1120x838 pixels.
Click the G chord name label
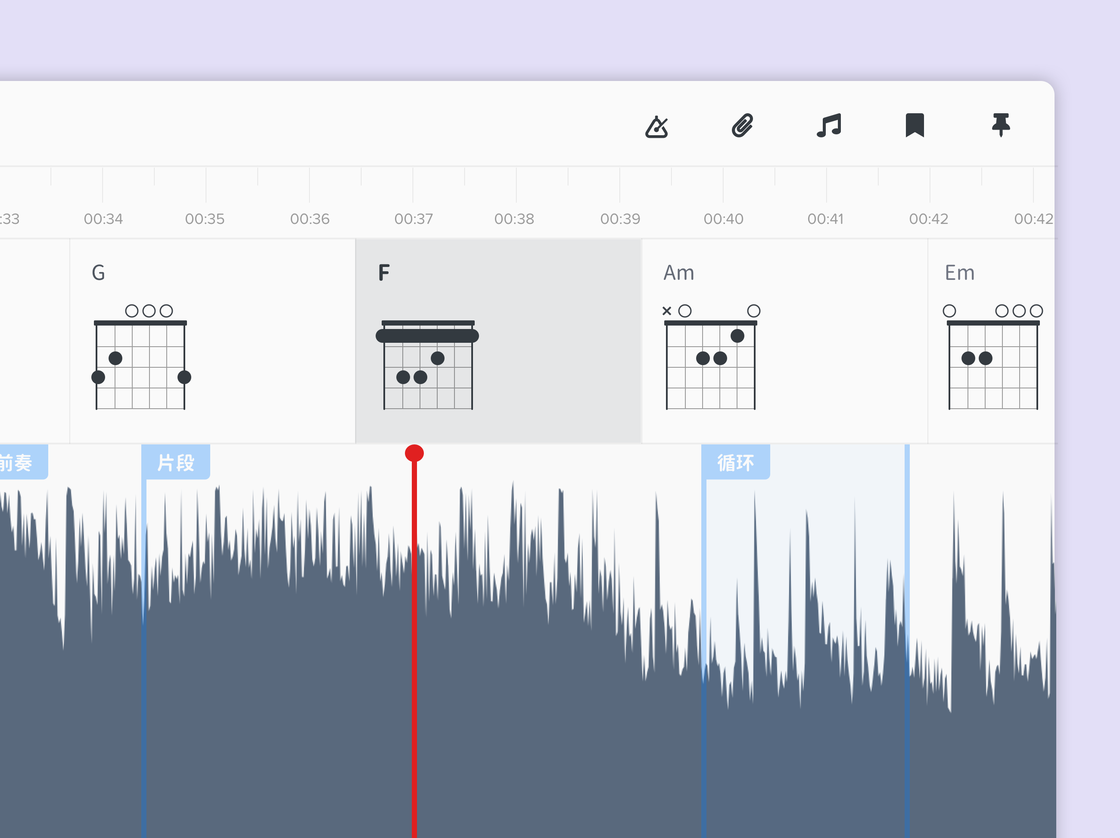pyautogui.click(x=98, y=273)
